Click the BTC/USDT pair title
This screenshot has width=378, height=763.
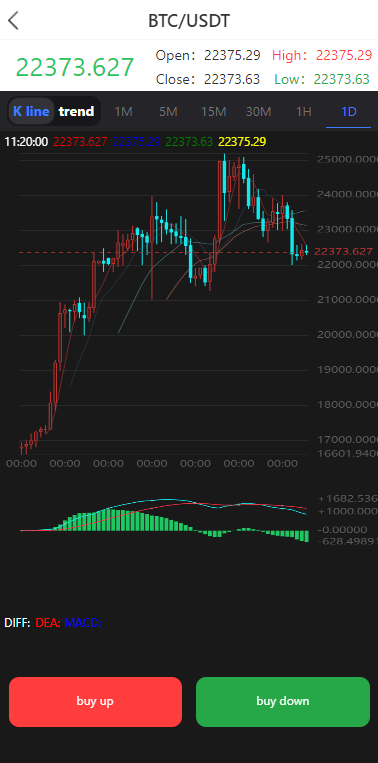(x=189, y=21)
